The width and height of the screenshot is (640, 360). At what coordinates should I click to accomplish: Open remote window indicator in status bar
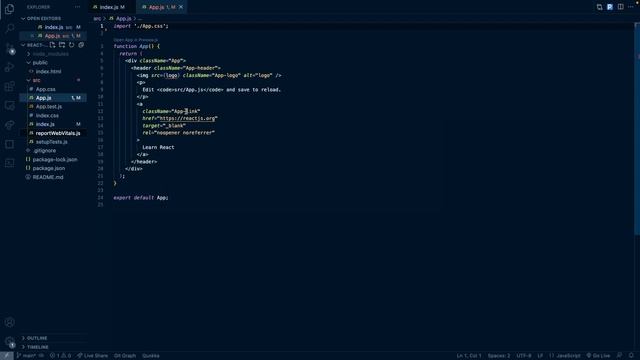tap(7, 356)
